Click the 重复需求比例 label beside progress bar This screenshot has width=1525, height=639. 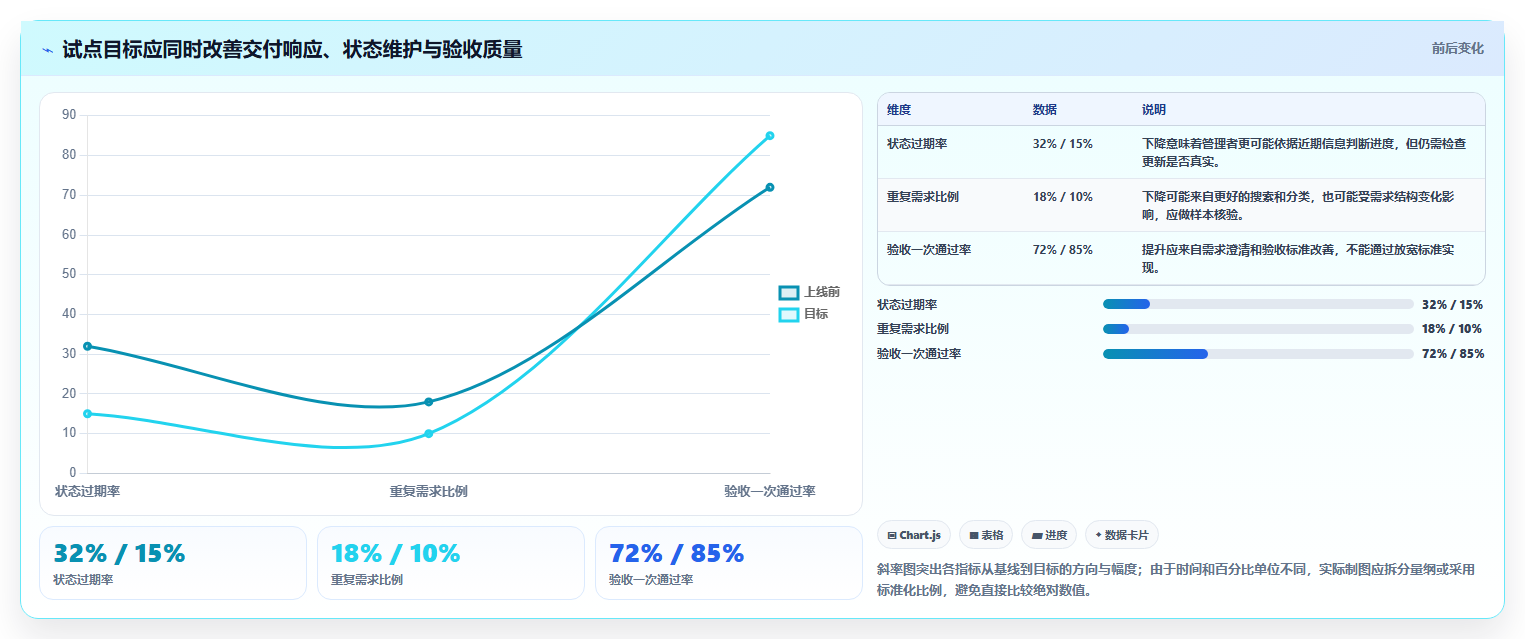coord(913,329)
